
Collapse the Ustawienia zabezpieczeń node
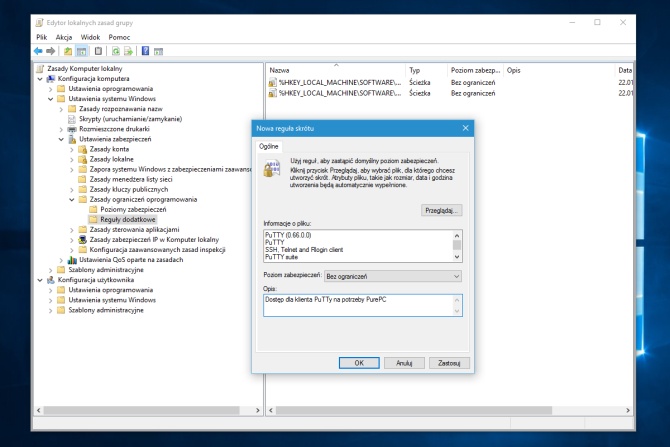(x=61, y=139)
